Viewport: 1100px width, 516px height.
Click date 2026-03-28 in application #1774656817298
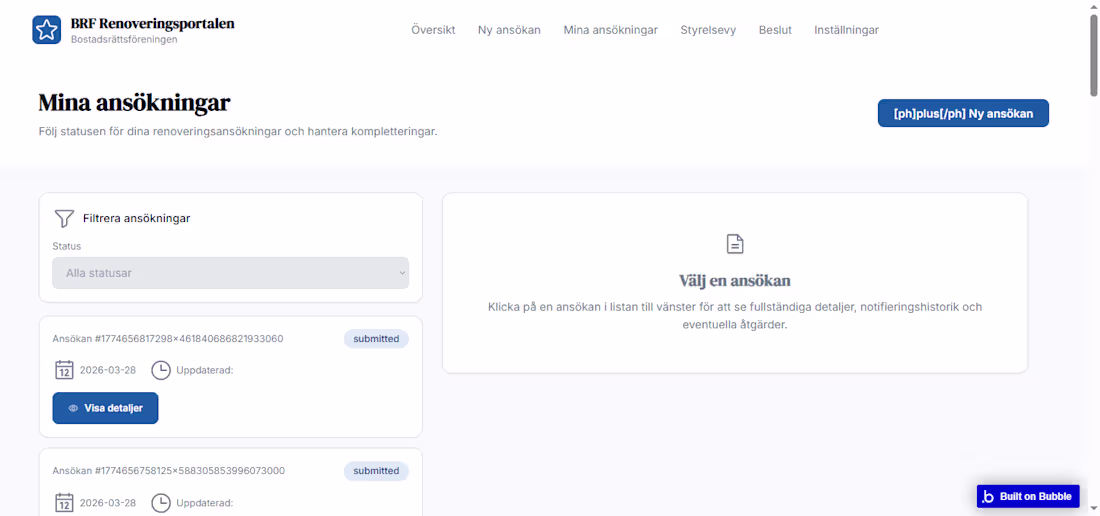108,369
